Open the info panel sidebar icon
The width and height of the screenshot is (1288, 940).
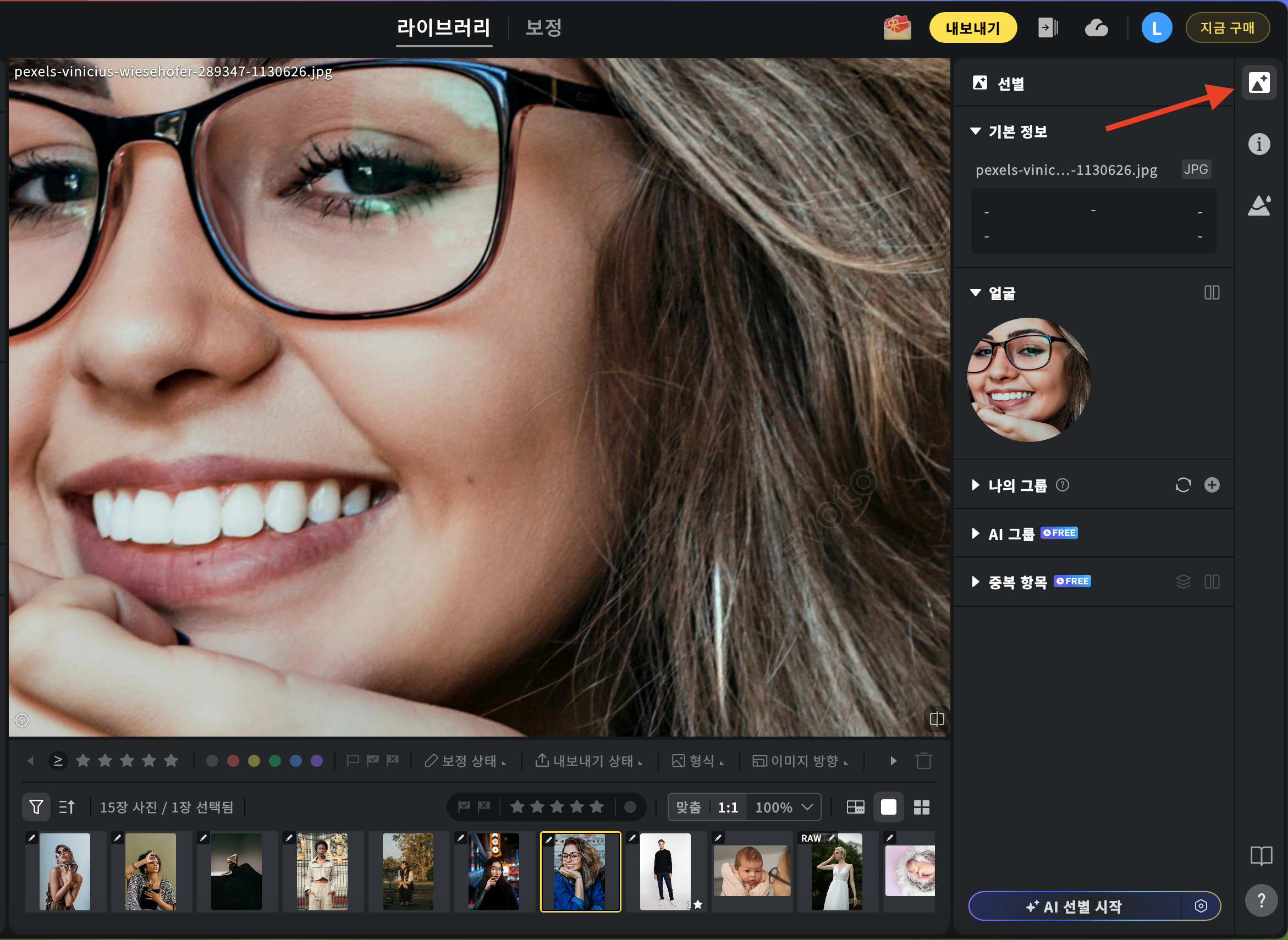pos(1258,144)
